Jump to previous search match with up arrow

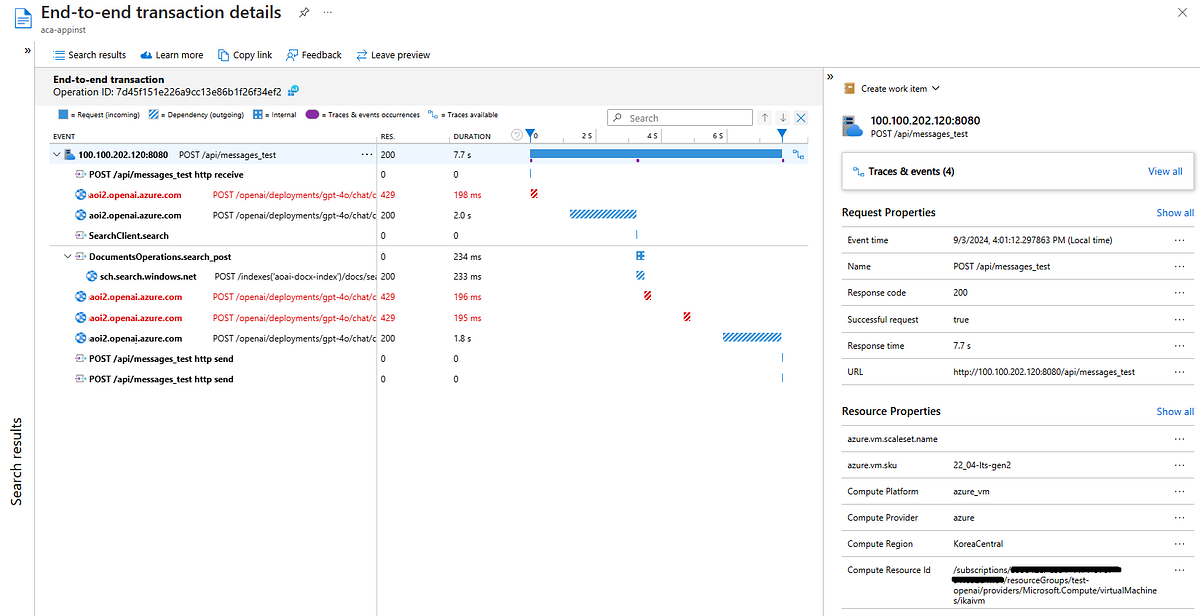tap(765, 118)
